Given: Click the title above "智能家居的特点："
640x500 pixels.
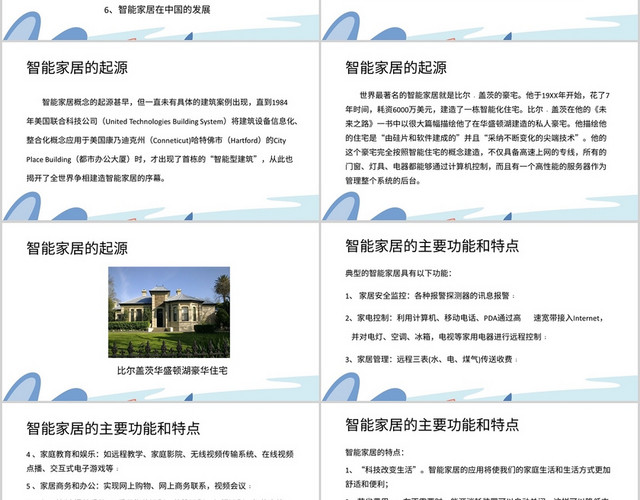Looking at the screenshot, I should click(432, 424).
